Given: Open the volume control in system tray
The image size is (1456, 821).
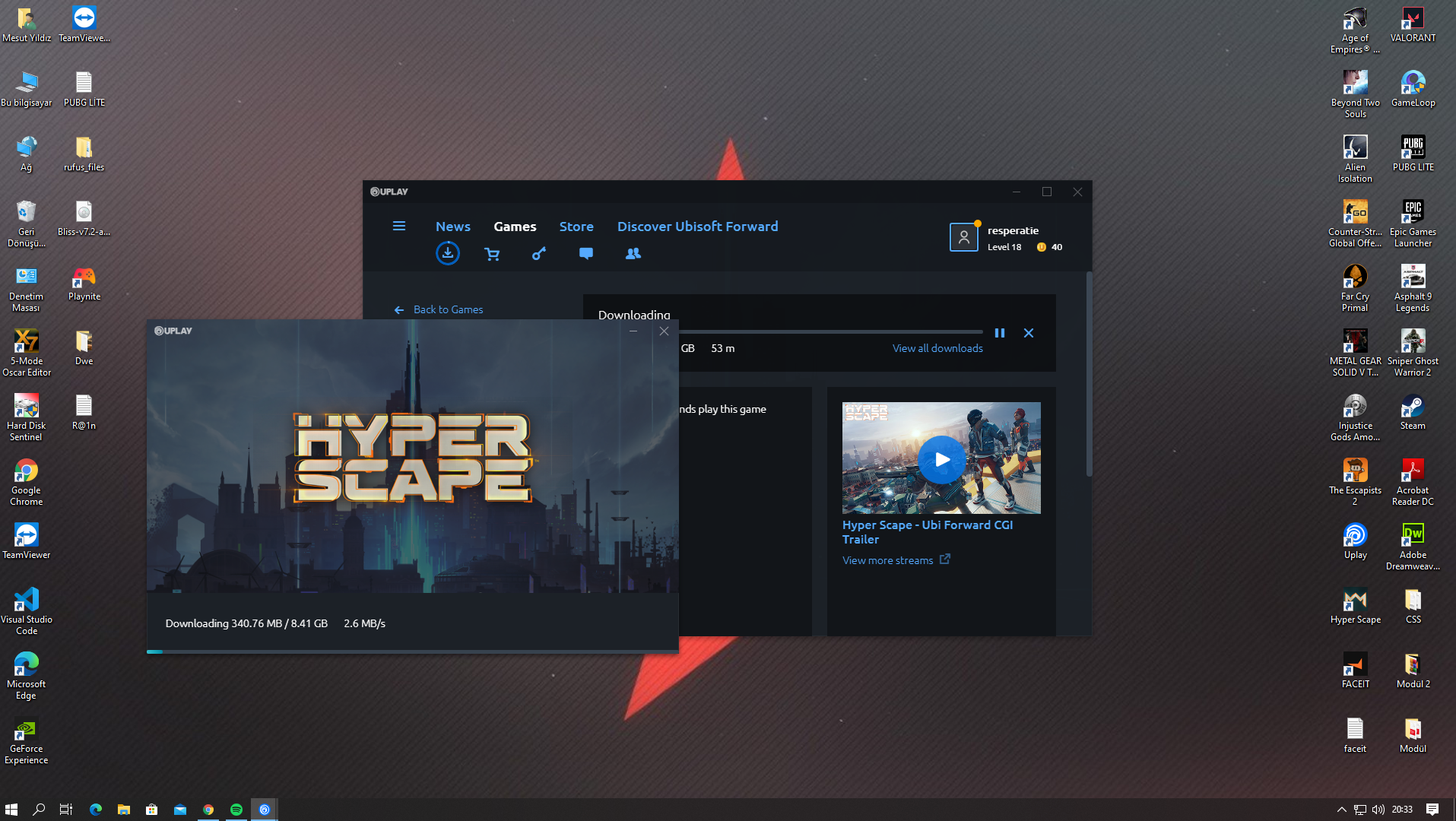Looking at the screenshot, I should pyautogui.click(x=1378, y=810).
